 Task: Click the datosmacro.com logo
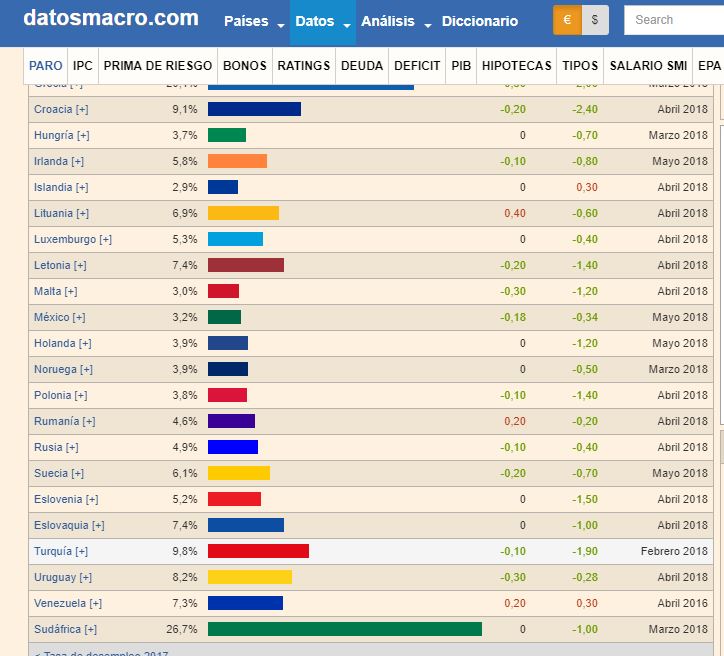click(x=111, y=19)
